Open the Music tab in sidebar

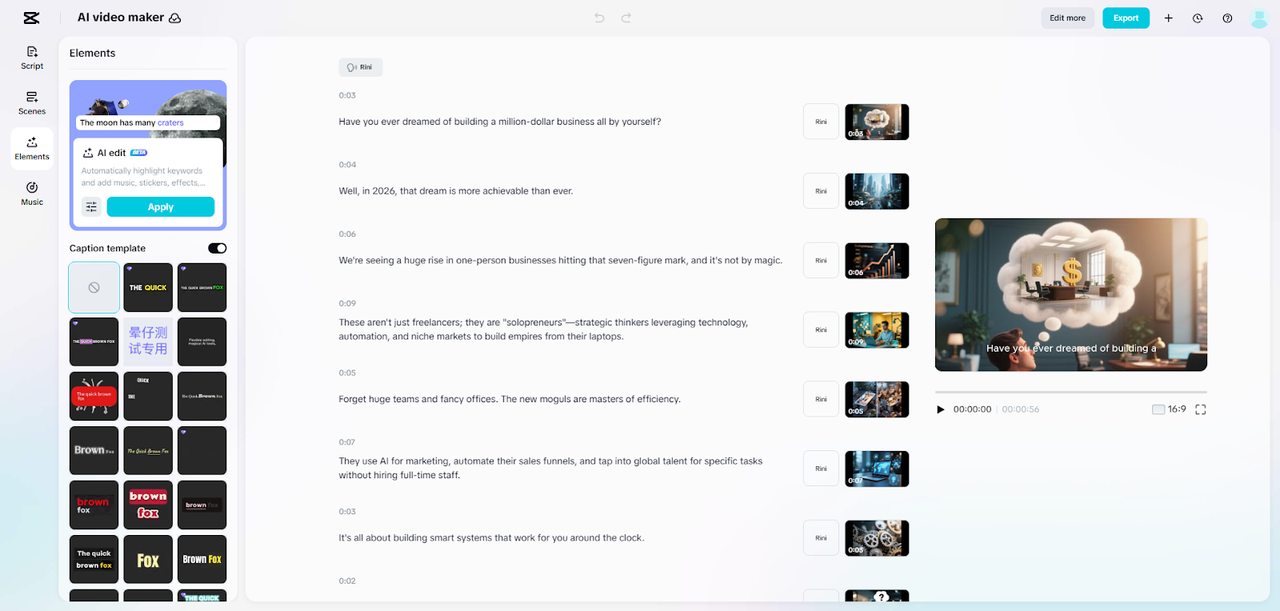[32, 193]
